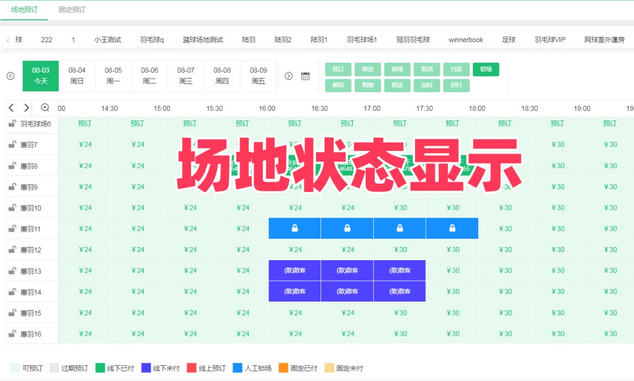This screenshot has width=634, height=381.
Task: Open the calendar date picker icon
Action: click(305, 76)
